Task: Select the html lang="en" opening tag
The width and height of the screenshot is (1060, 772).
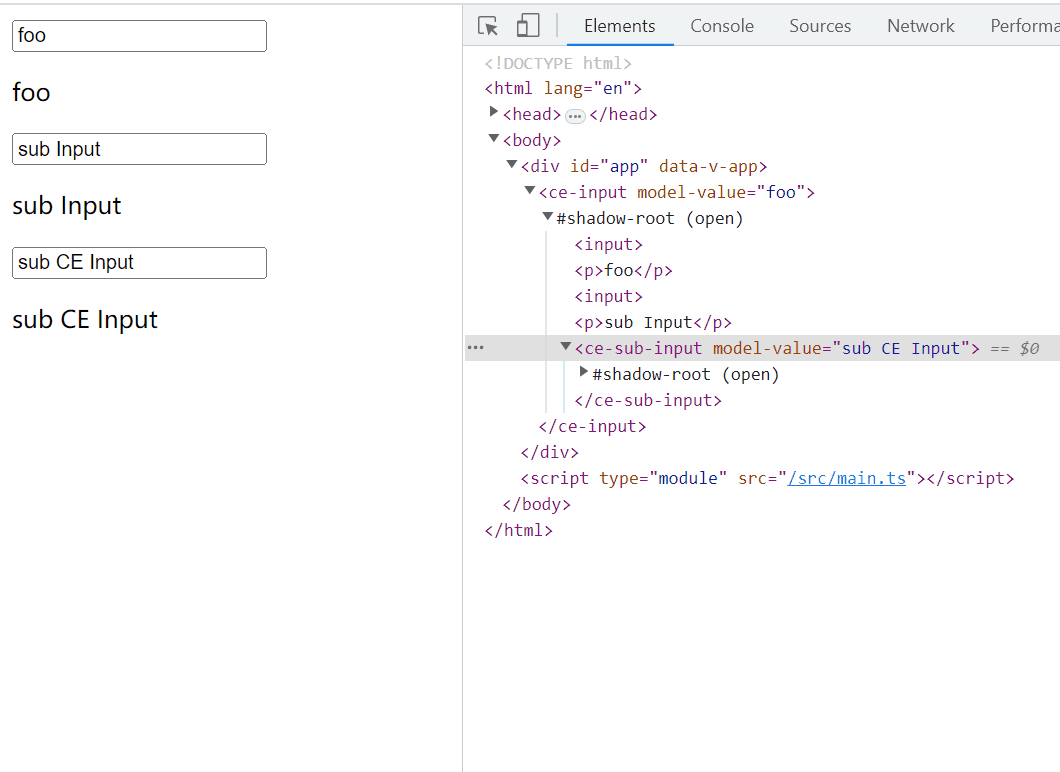Action: click(x=563, y=89)
